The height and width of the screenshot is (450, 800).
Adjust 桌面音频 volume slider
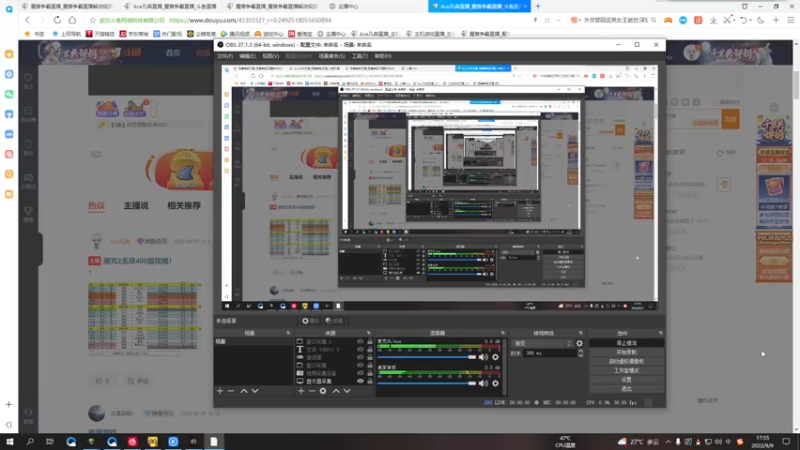[x=427, y=383]
